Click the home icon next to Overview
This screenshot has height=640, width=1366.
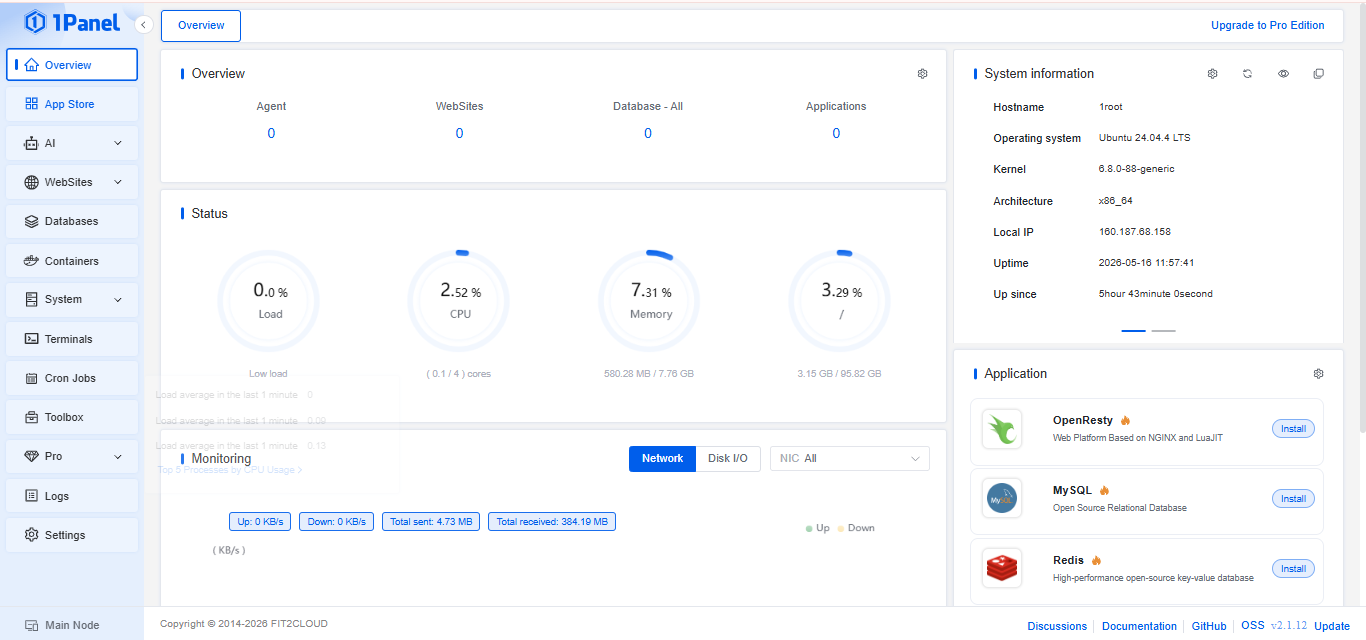(32, 65)
